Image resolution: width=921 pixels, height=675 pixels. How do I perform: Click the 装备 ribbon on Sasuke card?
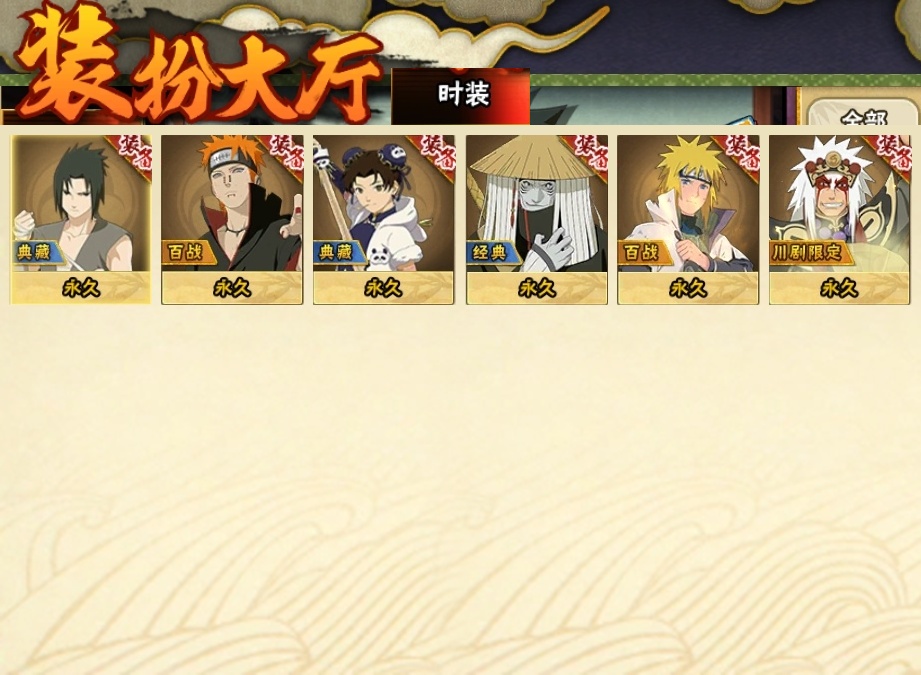tap(133, 152)
